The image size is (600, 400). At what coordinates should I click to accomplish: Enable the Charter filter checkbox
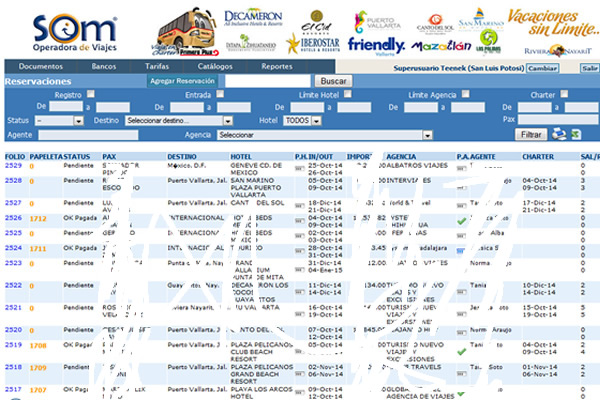564,94
